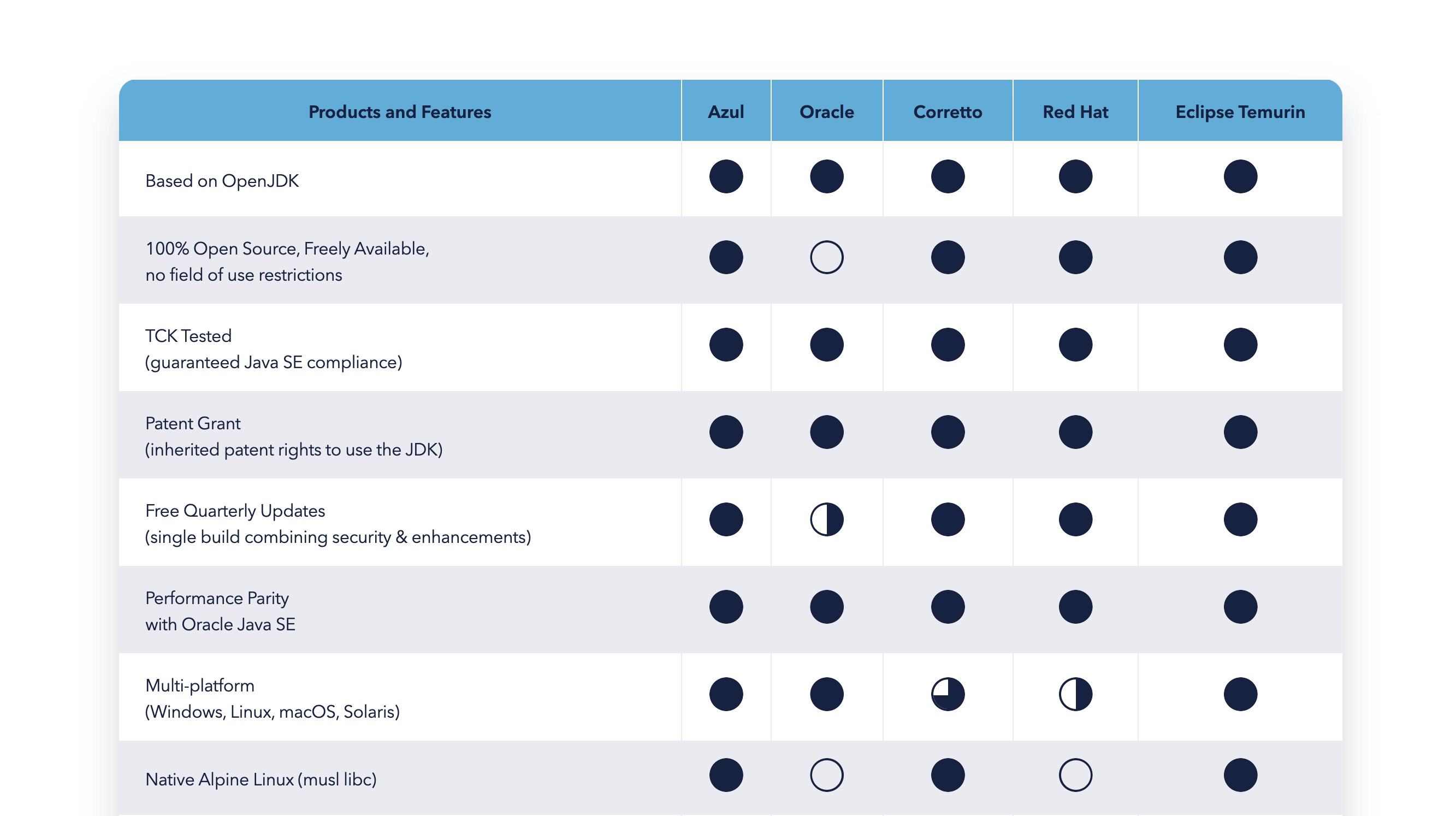Click the Red Hat column header
Viewport: 1456px width, 816px height.
[1075, 112]
